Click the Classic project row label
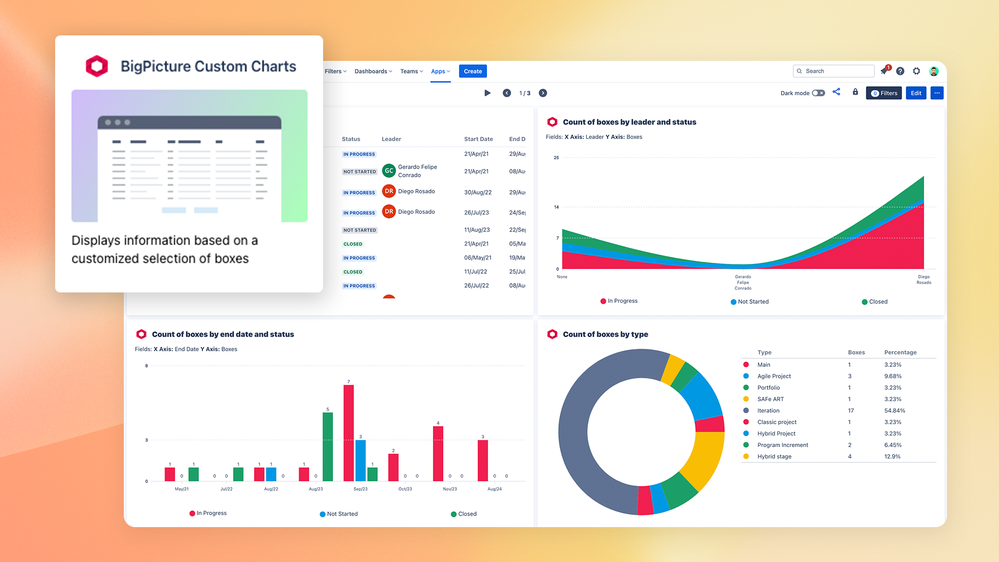Image resolution: width=999 pixels, height=562 pixels. [777, 422]
